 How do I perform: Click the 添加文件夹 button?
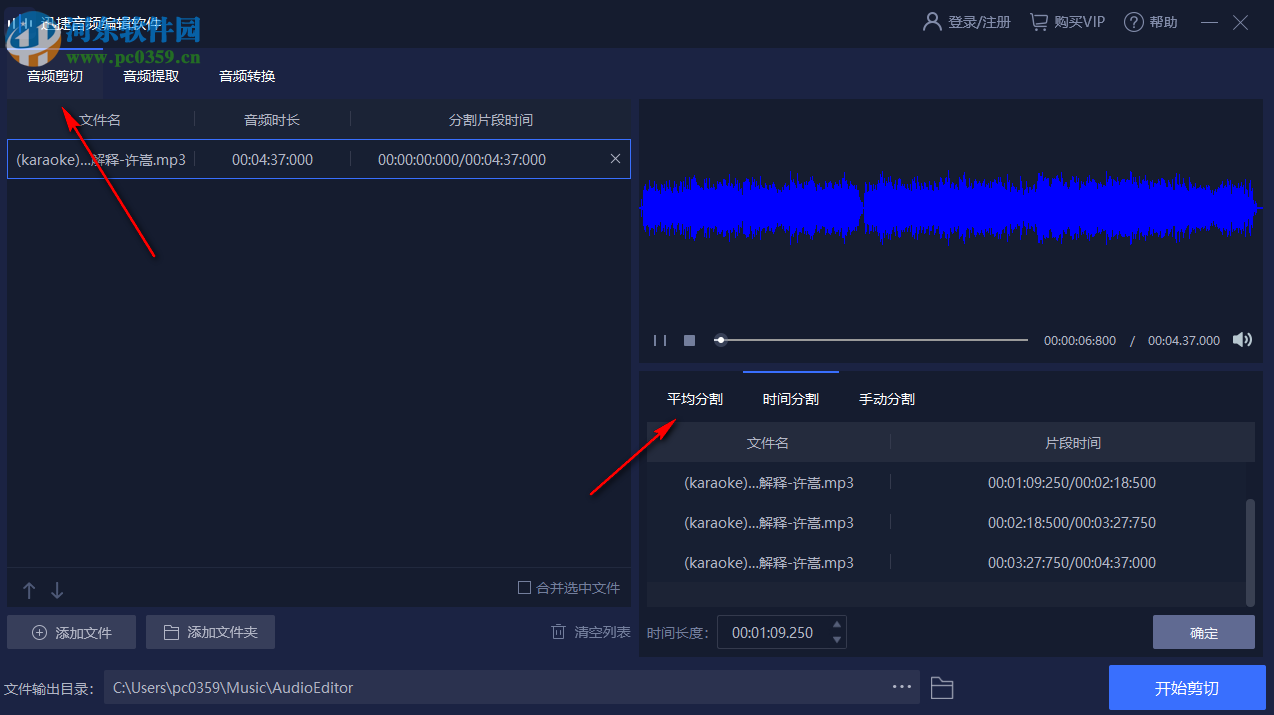tap(210, 632)
